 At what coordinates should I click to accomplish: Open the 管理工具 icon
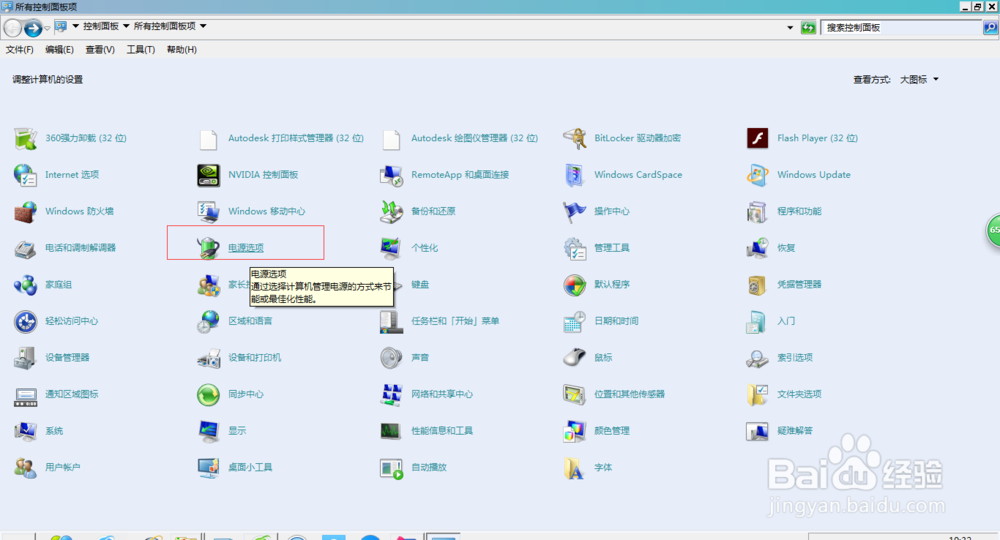pyautogui.click(x=574, y=248)
